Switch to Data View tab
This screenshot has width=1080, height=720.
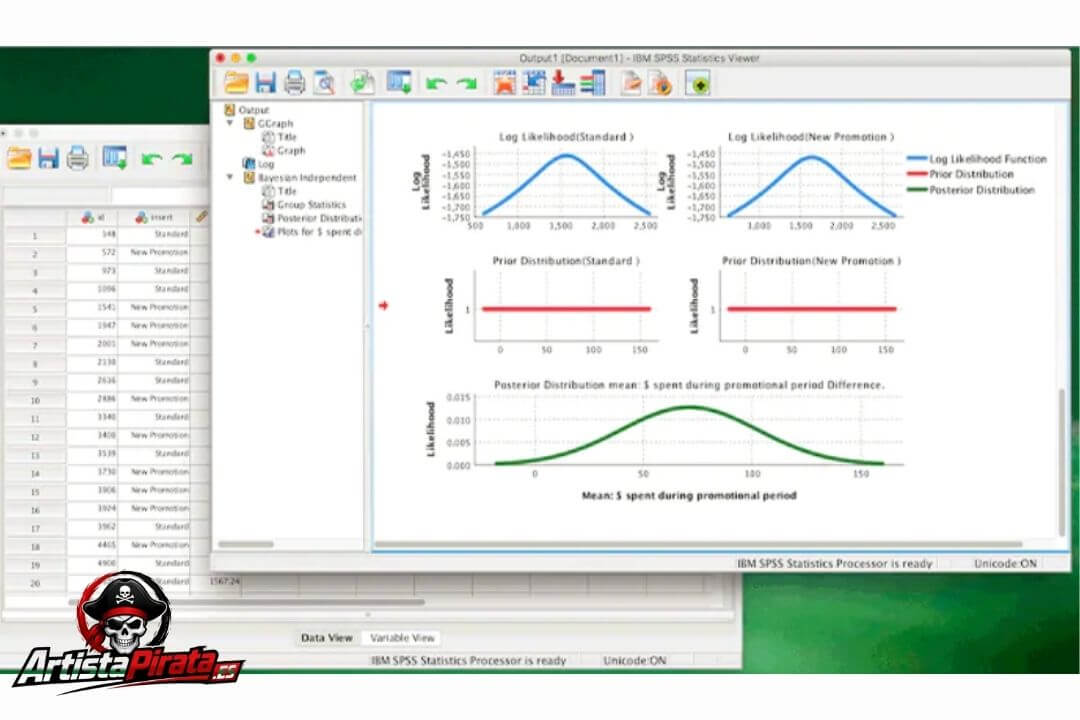[326, 638]
